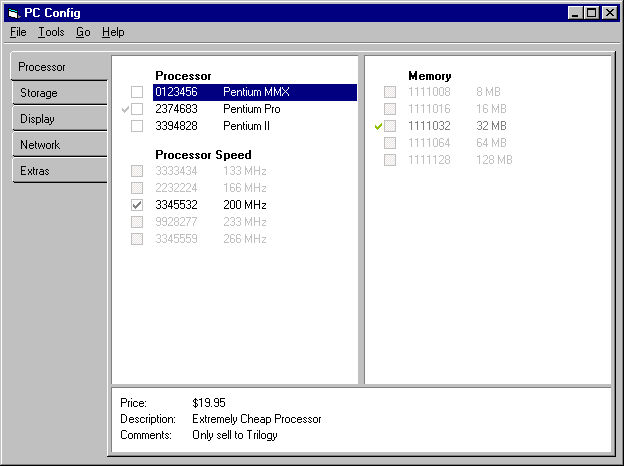Screen dimensions: 624x466
Task: Toggle the 64 MB memory checkbox
Action: (x=390, y=143)
